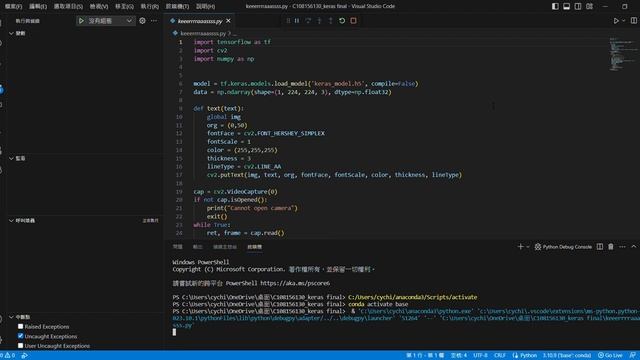The image size is (640, 360).
Task: Create a new terminal with plus icon
Action: pyautogui.click(x=520, y=247)
